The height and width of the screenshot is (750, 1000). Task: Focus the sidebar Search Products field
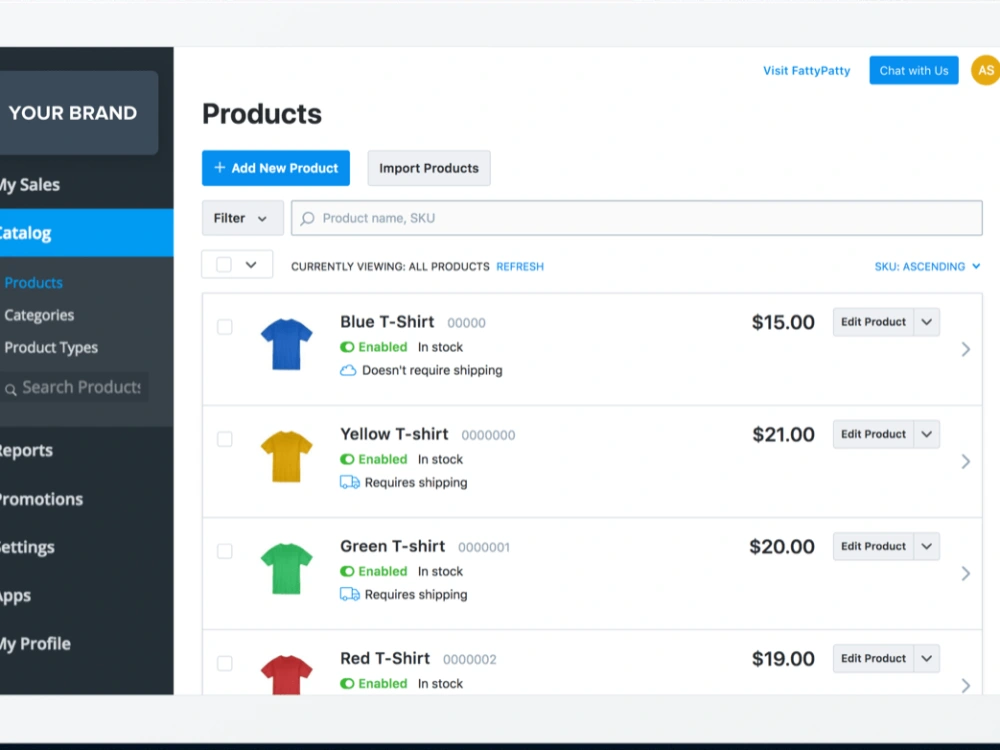[74, 387]
